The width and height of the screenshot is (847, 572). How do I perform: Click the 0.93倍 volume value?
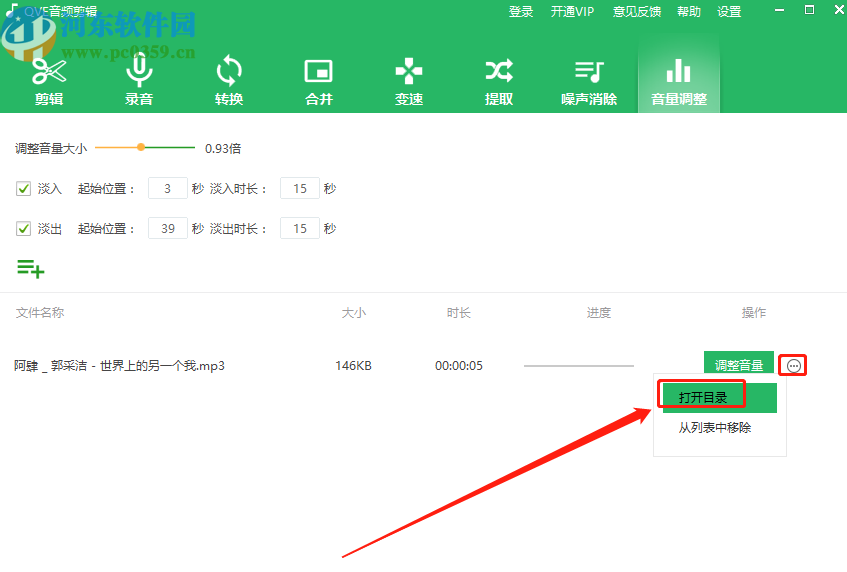(x=223, y=149)
